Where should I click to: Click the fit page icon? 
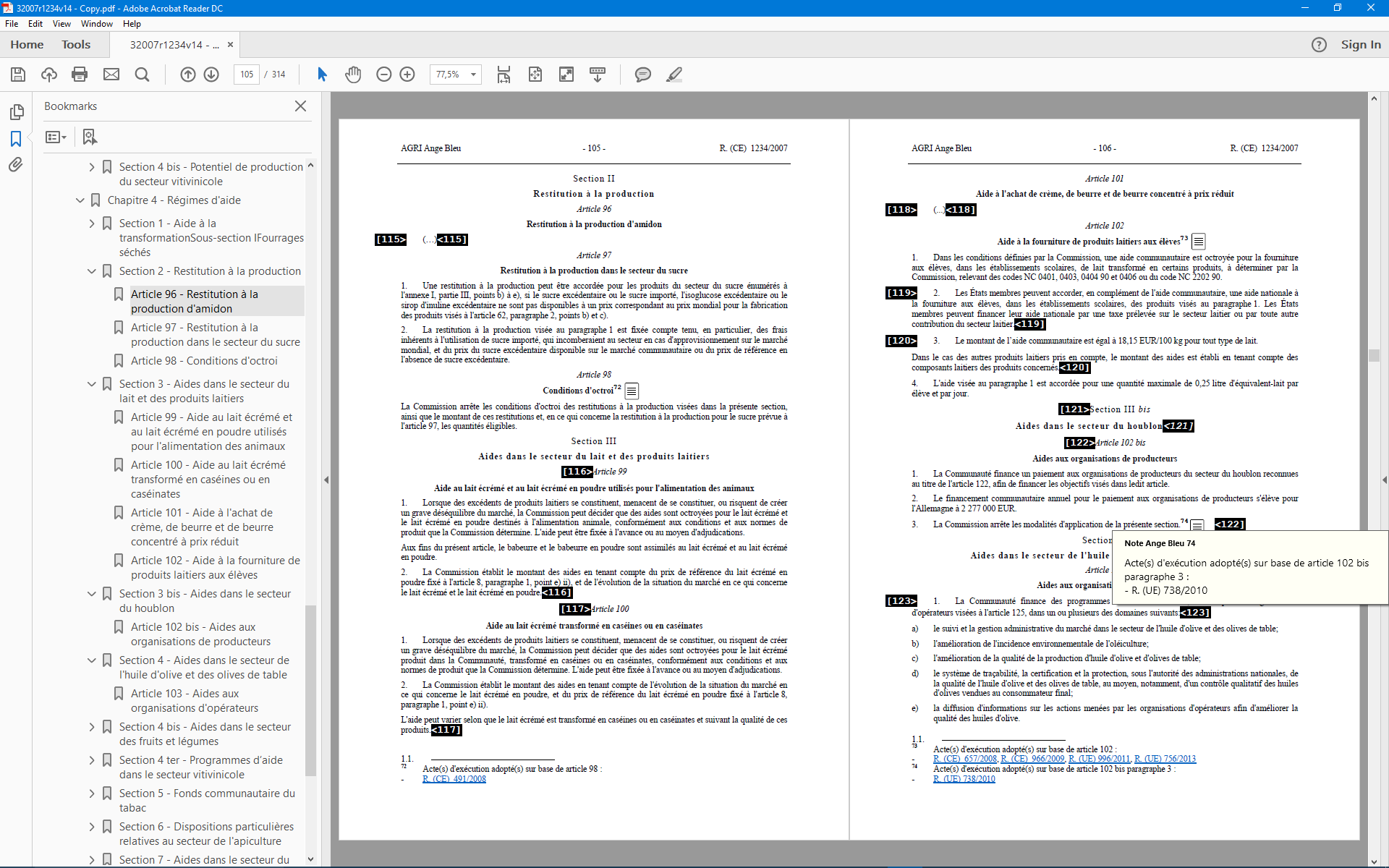tap(535, 75)
